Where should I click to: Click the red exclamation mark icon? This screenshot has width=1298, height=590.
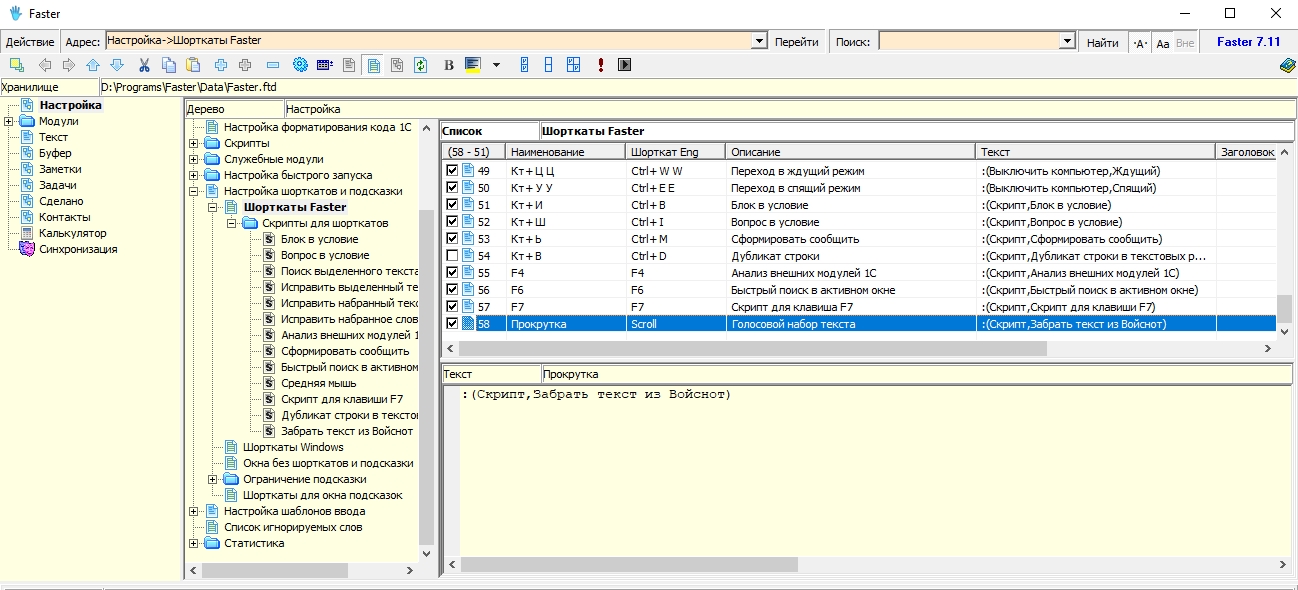600,65
